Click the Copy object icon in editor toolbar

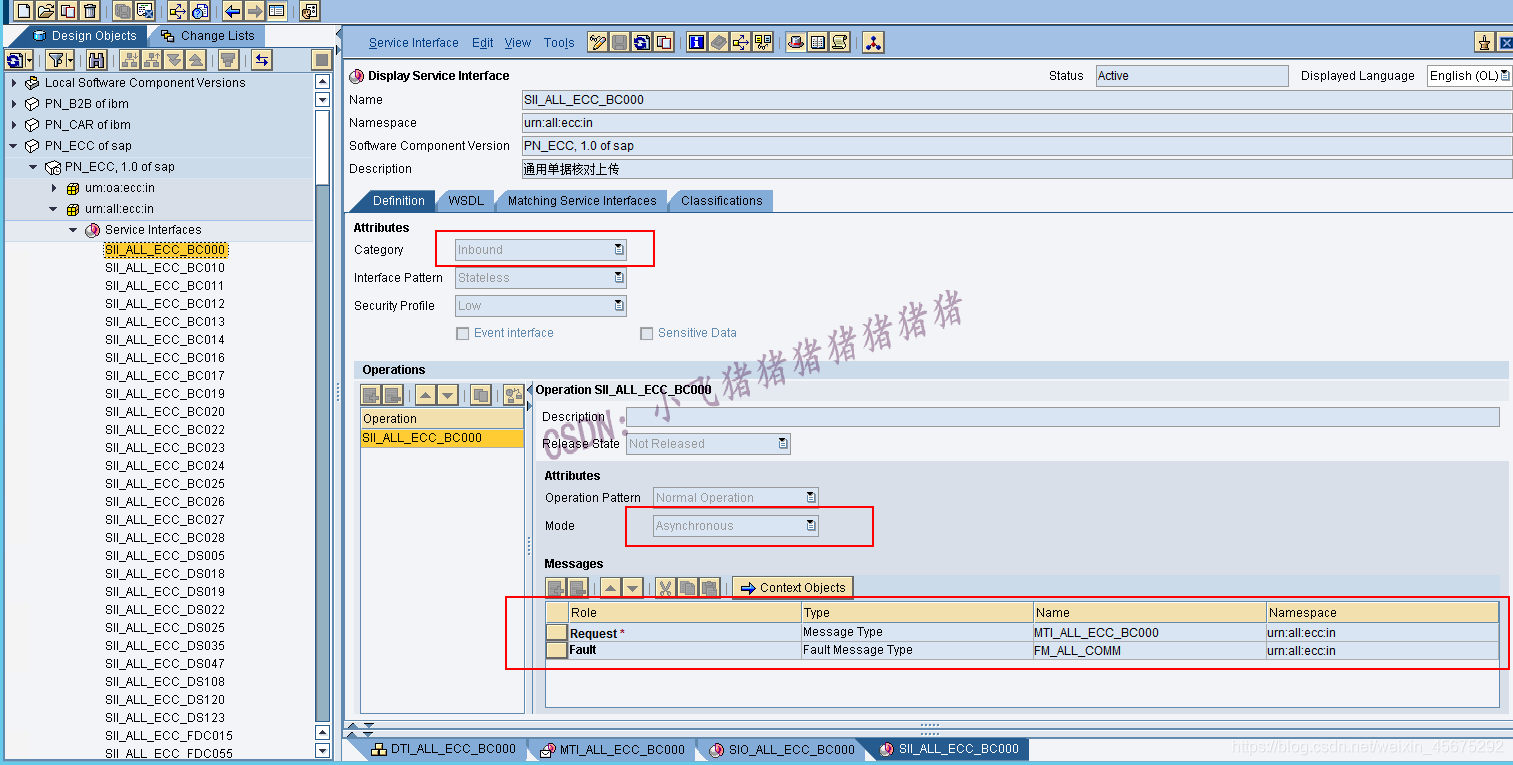click(x=664, y=42)
